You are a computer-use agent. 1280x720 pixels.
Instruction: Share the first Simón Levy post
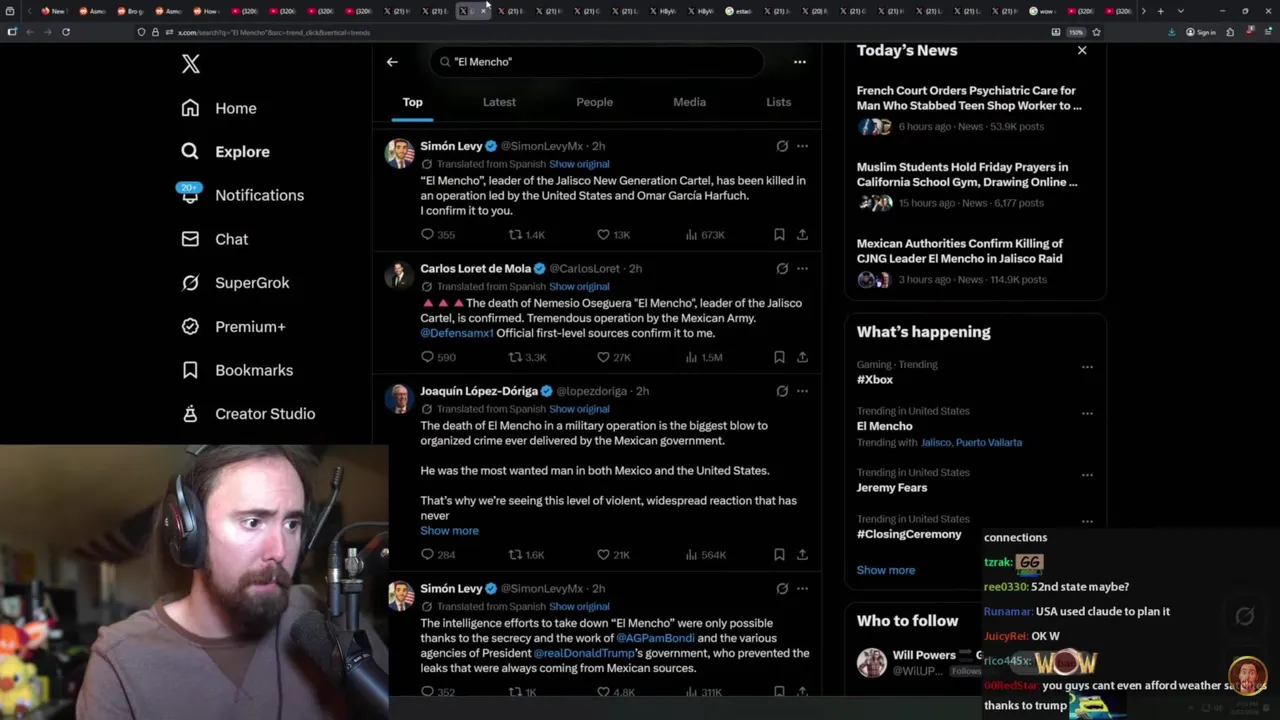(802, 235)
